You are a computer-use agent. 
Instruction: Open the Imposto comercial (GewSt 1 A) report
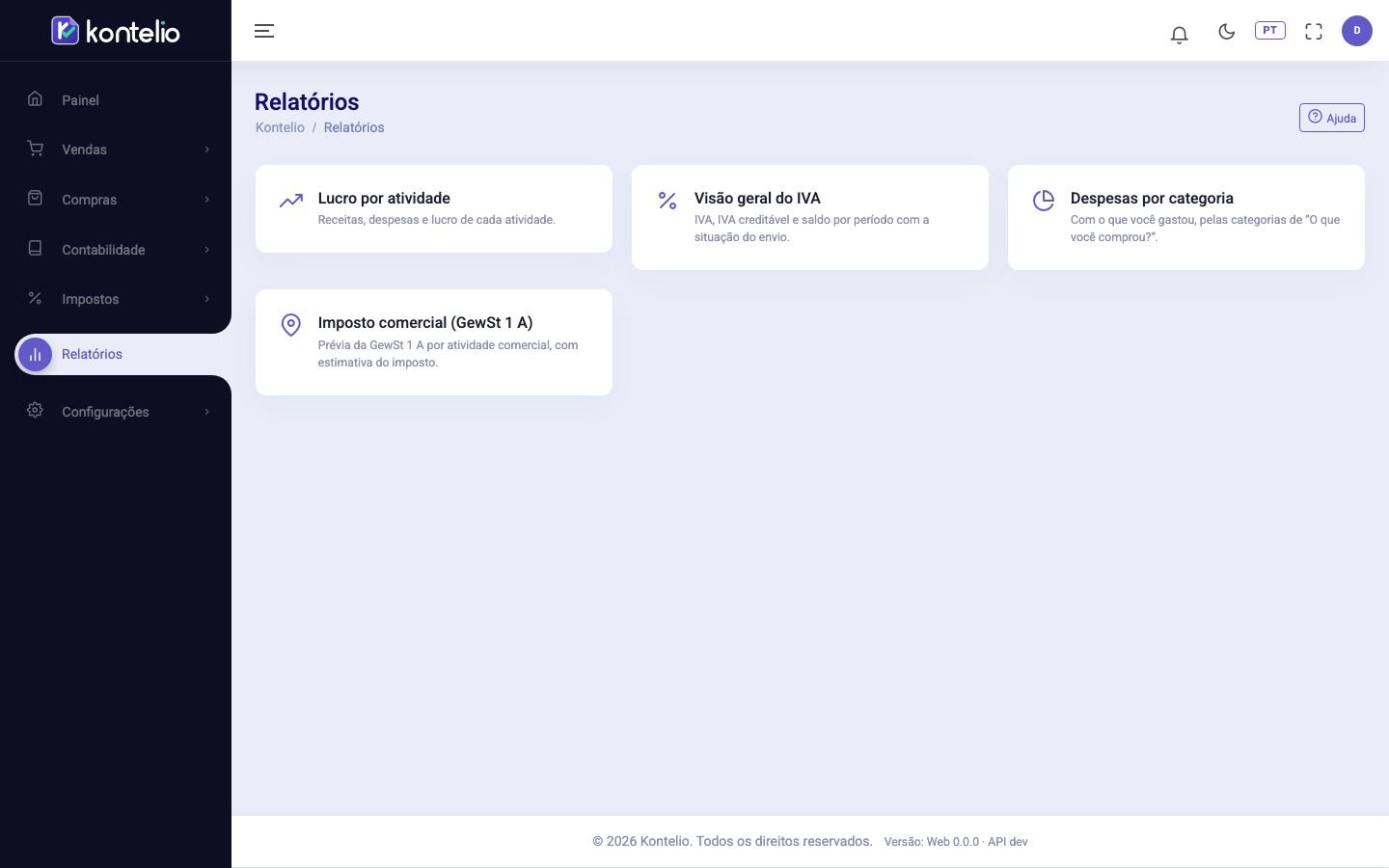pos(434,342)
